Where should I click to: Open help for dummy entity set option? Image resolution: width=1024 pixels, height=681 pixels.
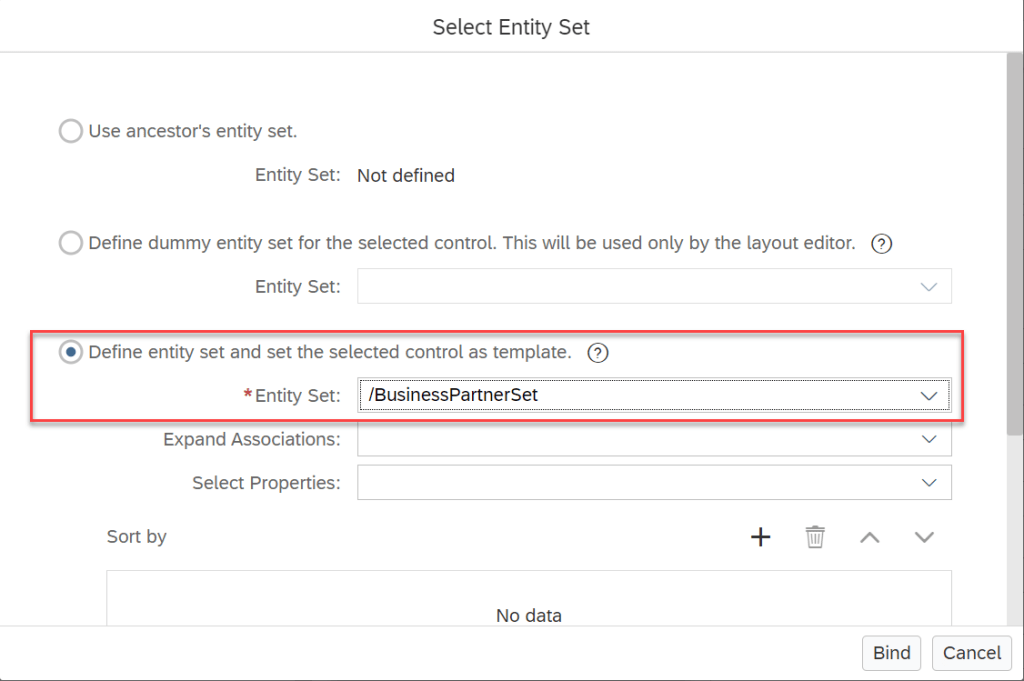click(x=881, y=243)
